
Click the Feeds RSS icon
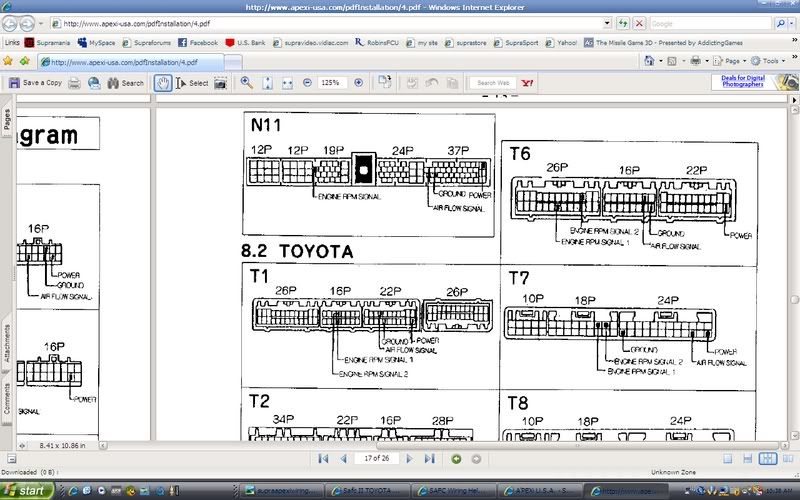(x=672, y=61)
